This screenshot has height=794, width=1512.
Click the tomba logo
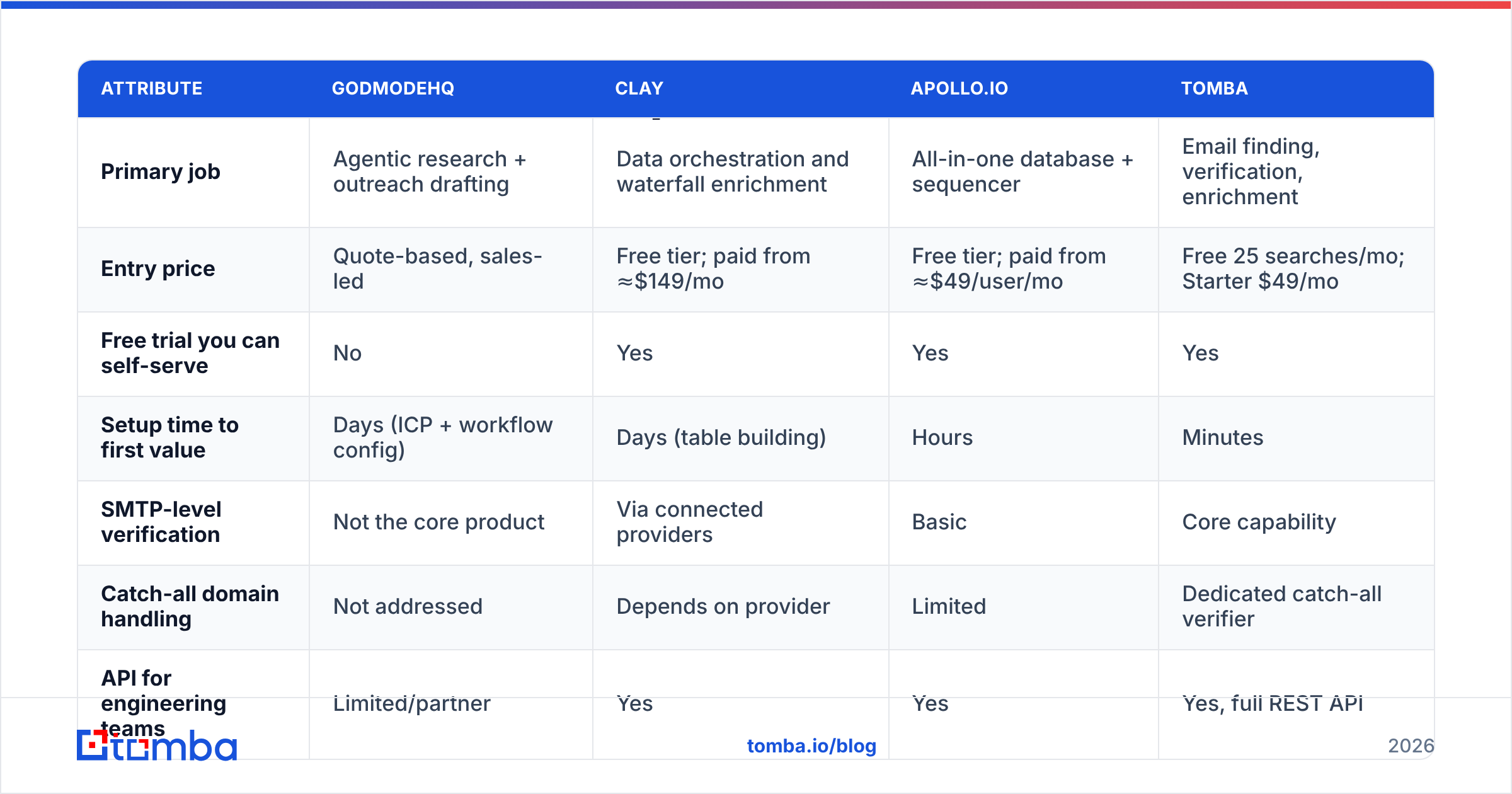point(157,745)
